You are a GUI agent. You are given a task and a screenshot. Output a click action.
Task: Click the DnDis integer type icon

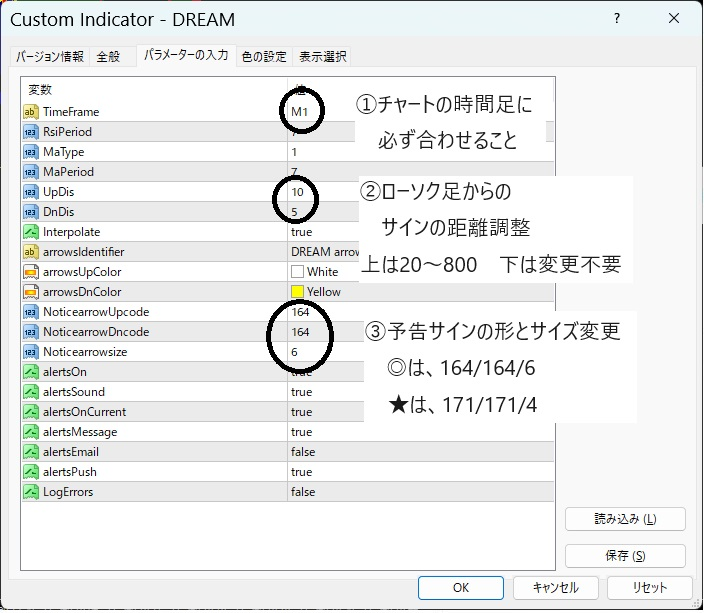[x=31, y=212]
